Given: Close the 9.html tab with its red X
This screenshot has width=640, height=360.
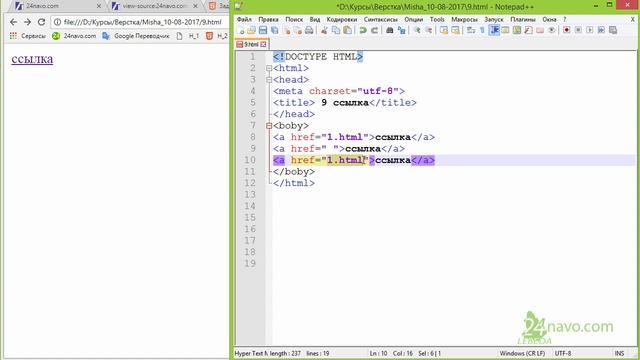Looking at the screenshot, I should (x=263, y=44).
